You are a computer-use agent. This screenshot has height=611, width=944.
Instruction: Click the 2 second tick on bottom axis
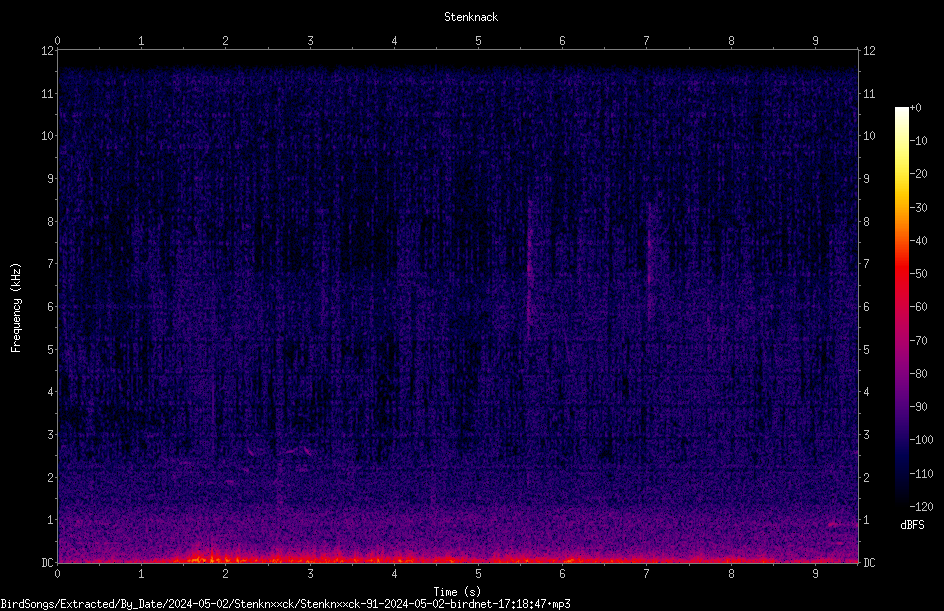pos(226,574)
